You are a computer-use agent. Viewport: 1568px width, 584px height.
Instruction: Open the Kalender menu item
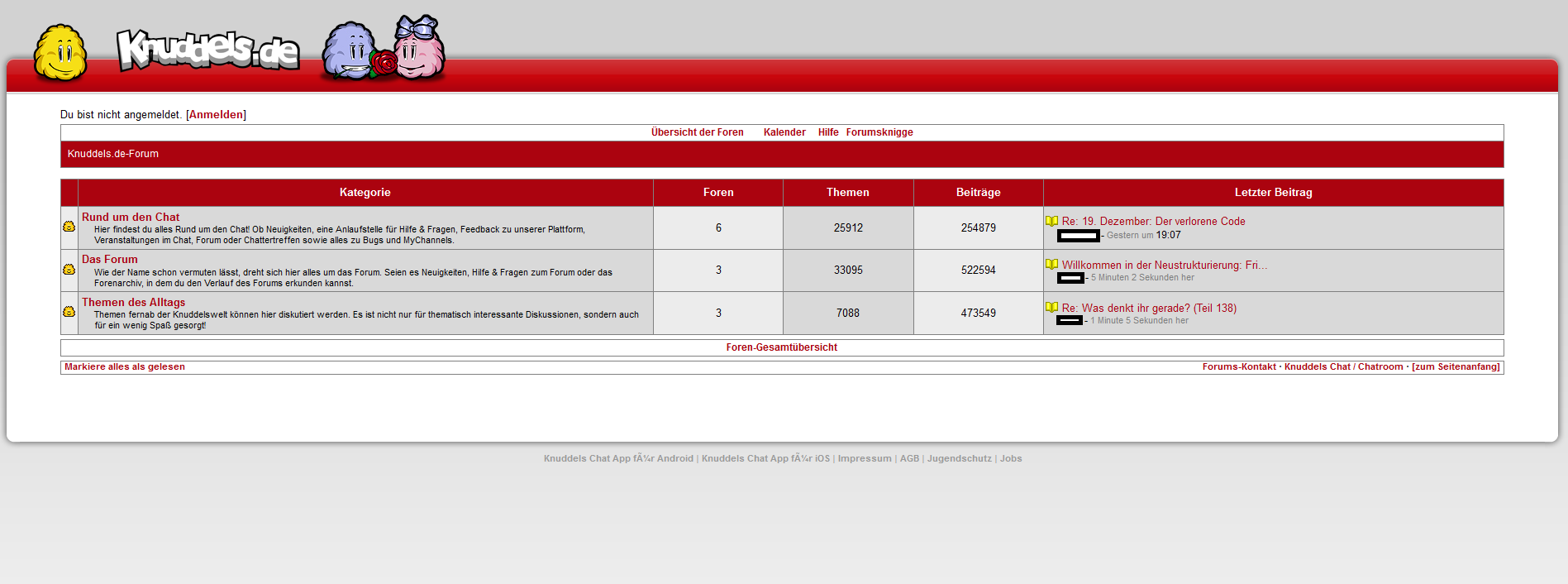pos(784,132)
